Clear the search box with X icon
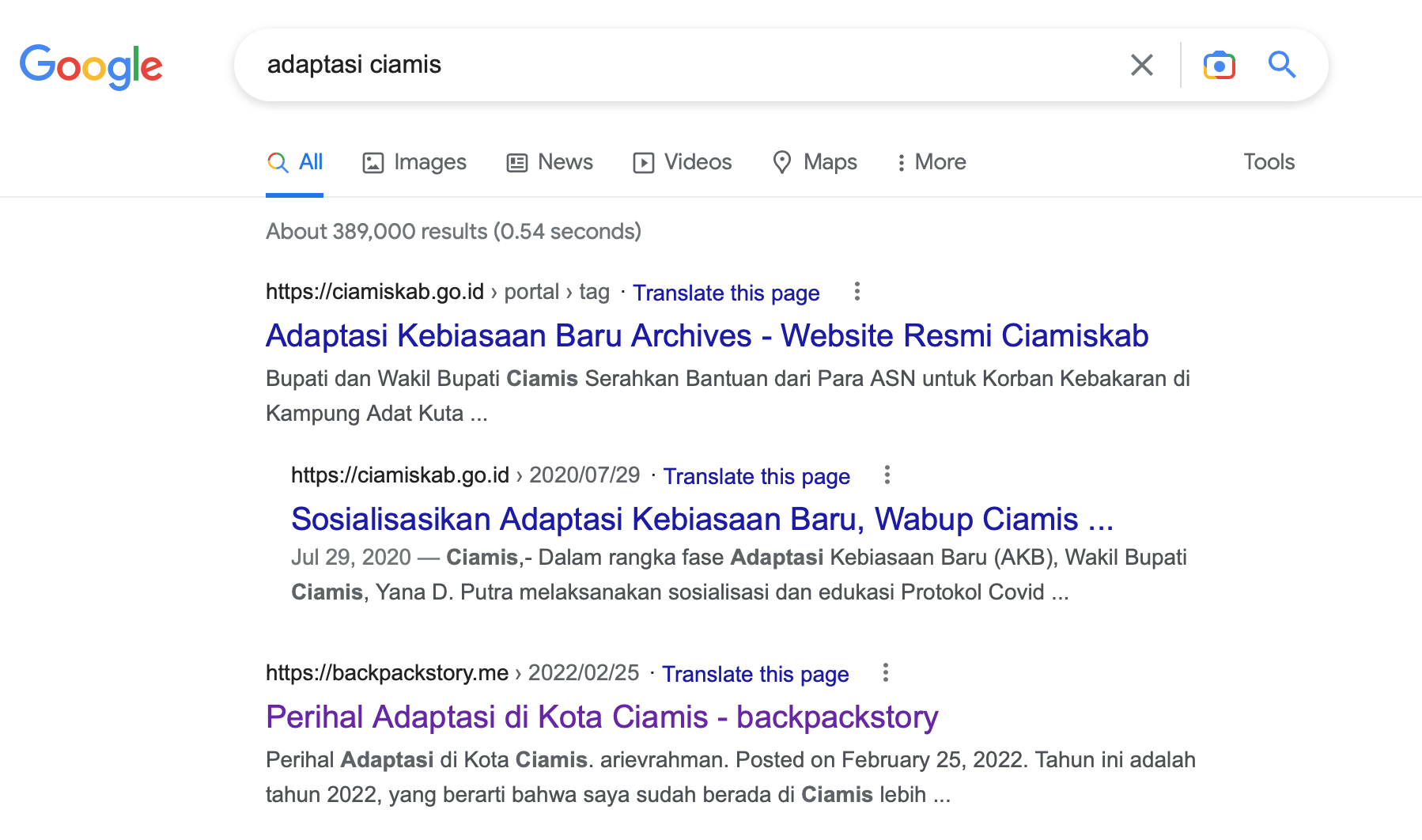 tap(1141, 65)
